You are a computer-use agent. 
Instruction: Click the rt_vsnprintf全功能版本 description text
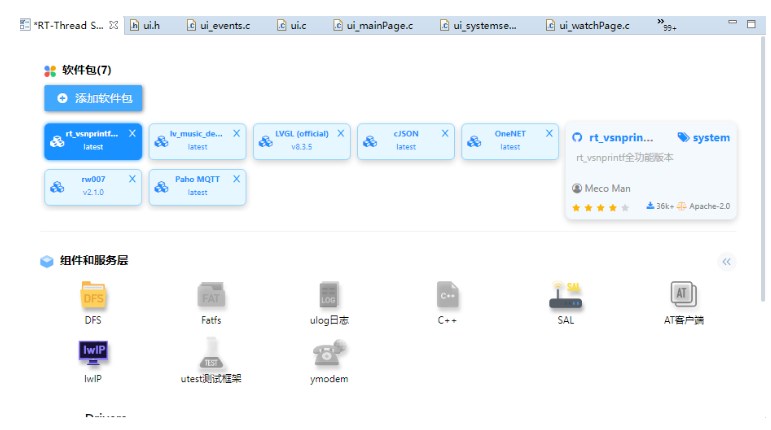click(624, 158)
